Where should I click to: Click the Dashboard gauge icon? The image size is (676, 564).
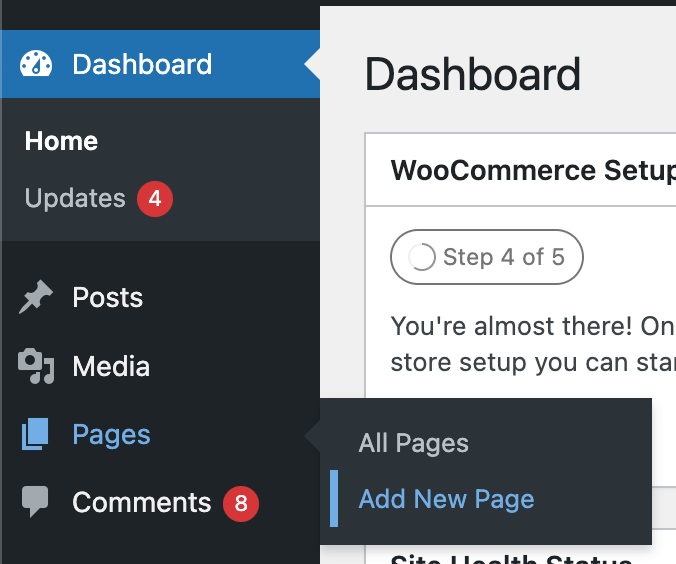[x=36, y=65]
